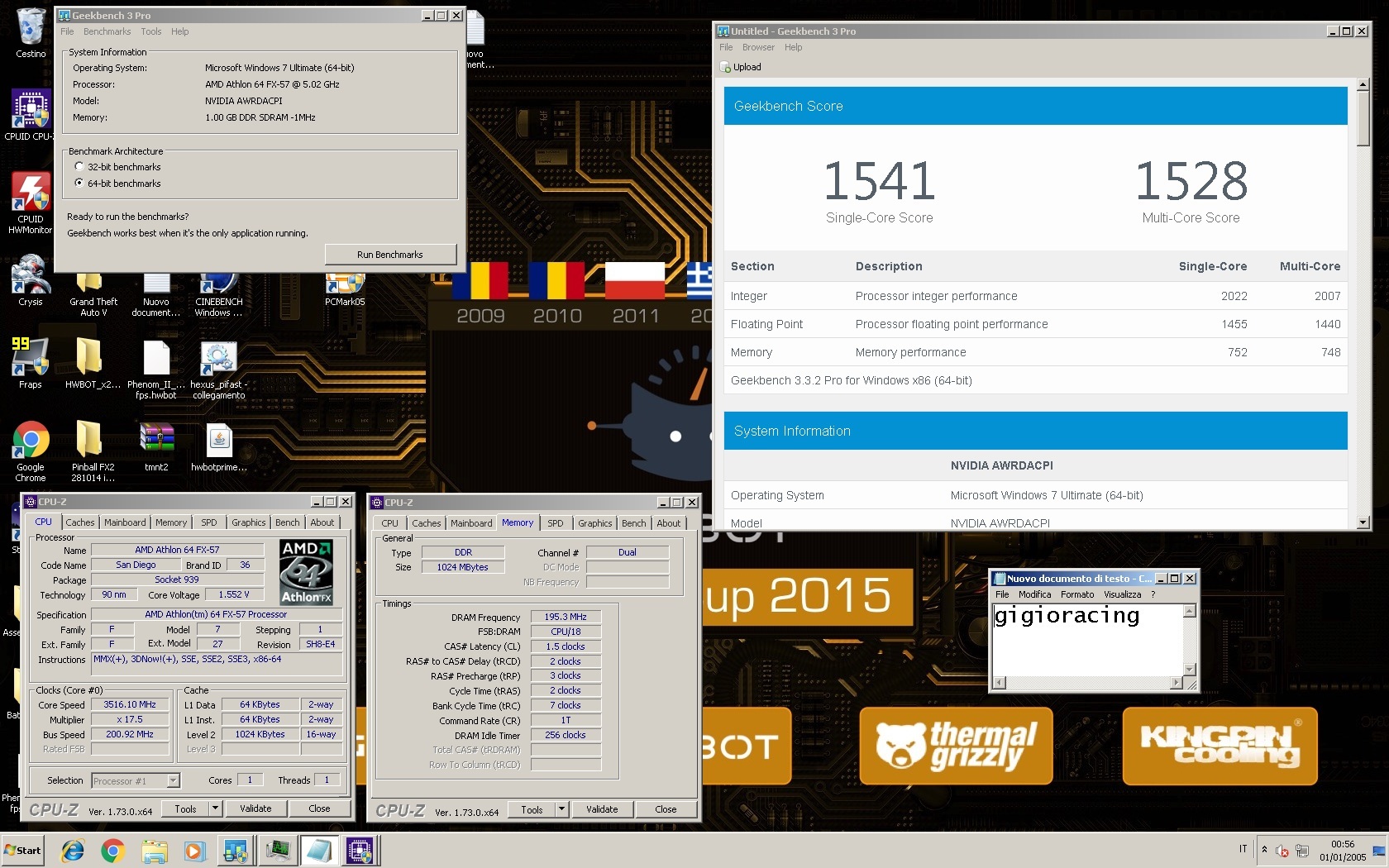Click the muted volume tray icon
The width and height of the screenshot is (1389, 868).
pyautogui.click(x=1282, y=851)
